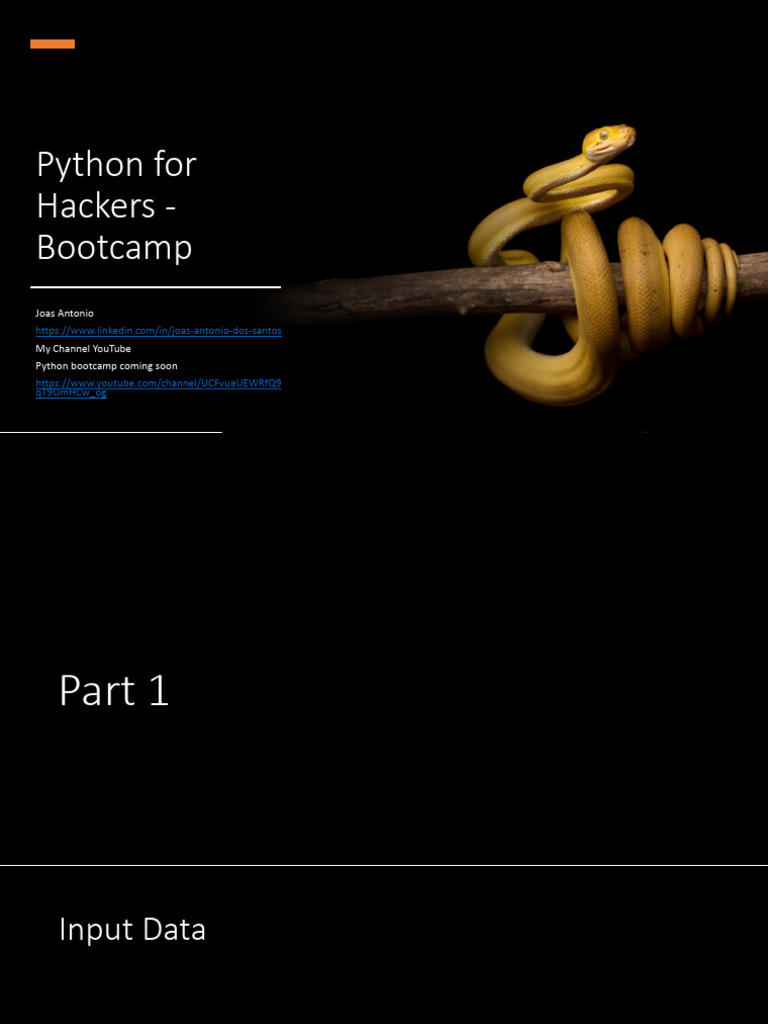Click the word 'Hackers' in the title
The image size is (768, 1024).
click(x=97, y=205)
